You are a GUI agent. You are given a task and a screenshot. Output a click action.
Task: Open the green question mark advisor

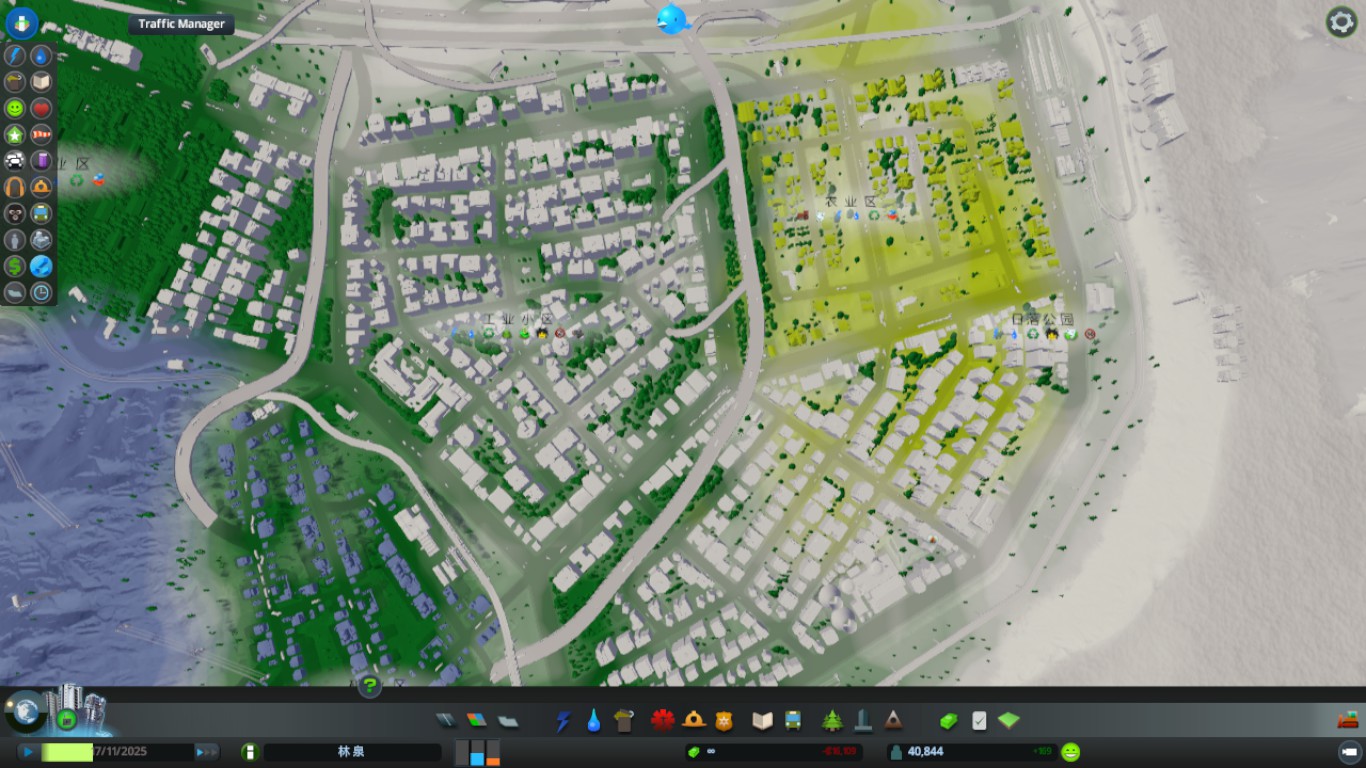pos(370,686)
